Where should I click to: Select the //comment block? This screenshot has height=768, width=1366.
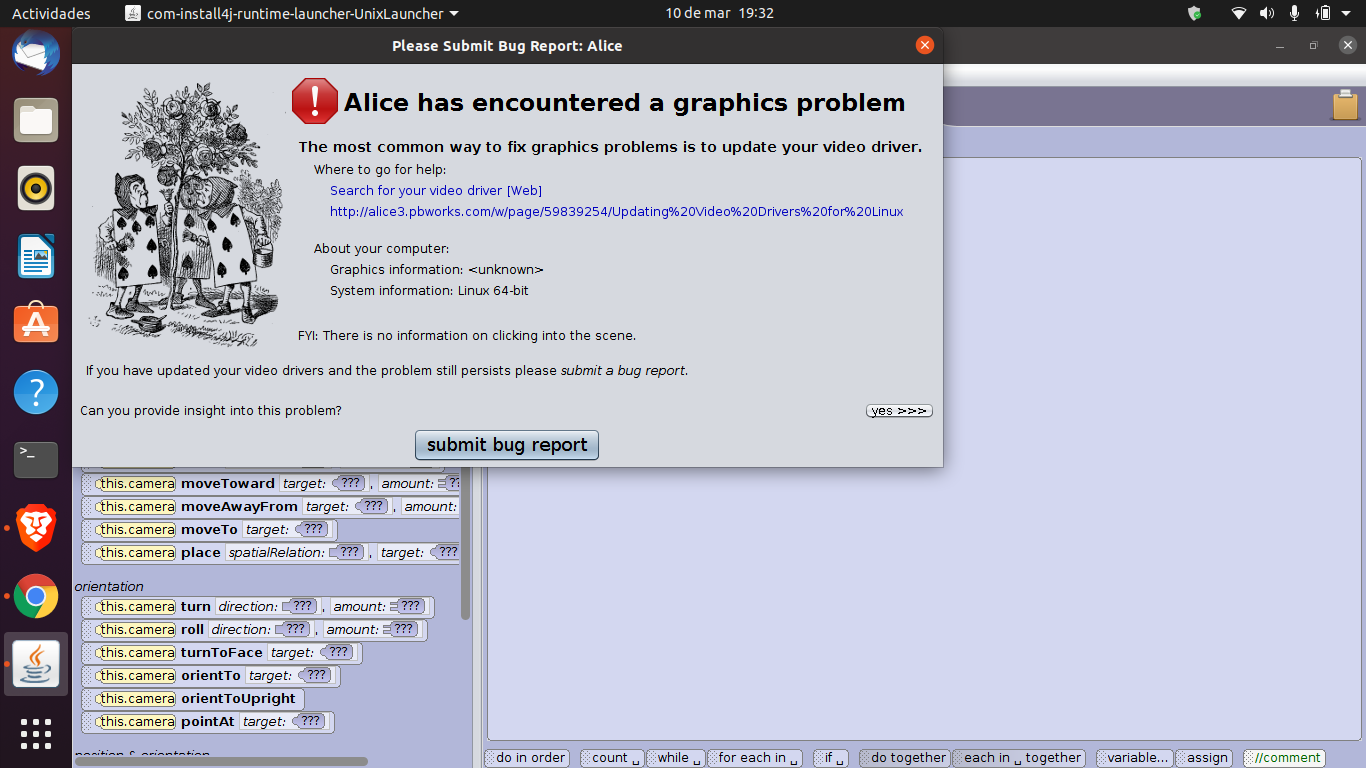coord(1284,758)
